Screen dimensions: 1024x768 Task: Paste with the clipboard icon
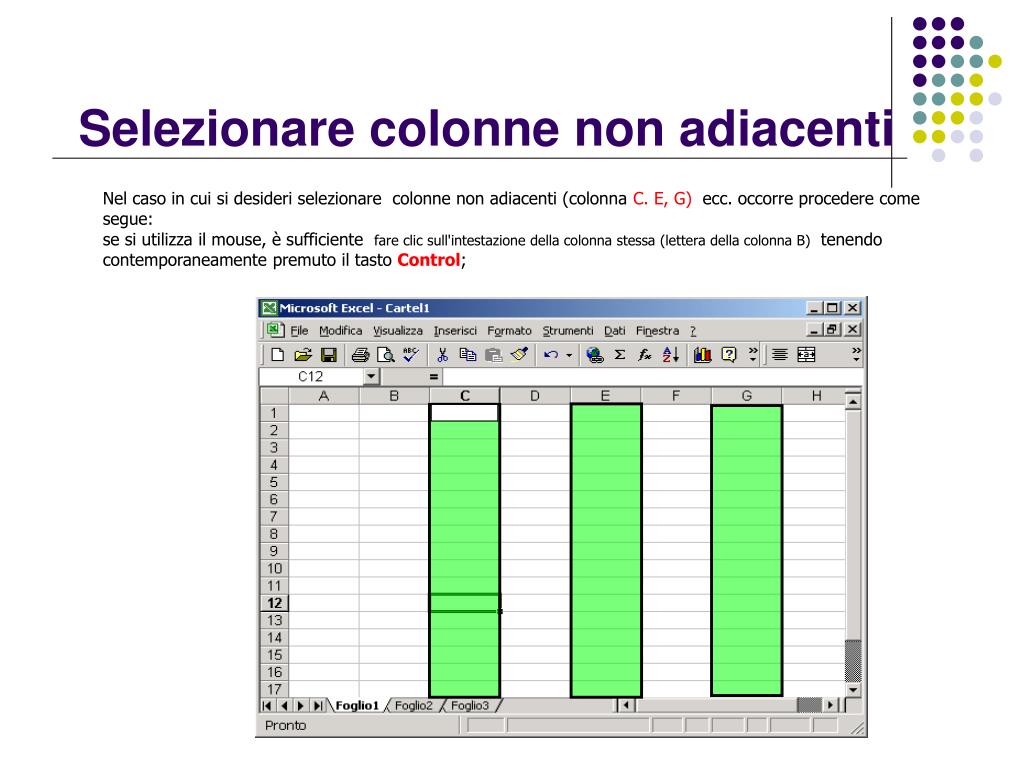[x=494, y=355]
